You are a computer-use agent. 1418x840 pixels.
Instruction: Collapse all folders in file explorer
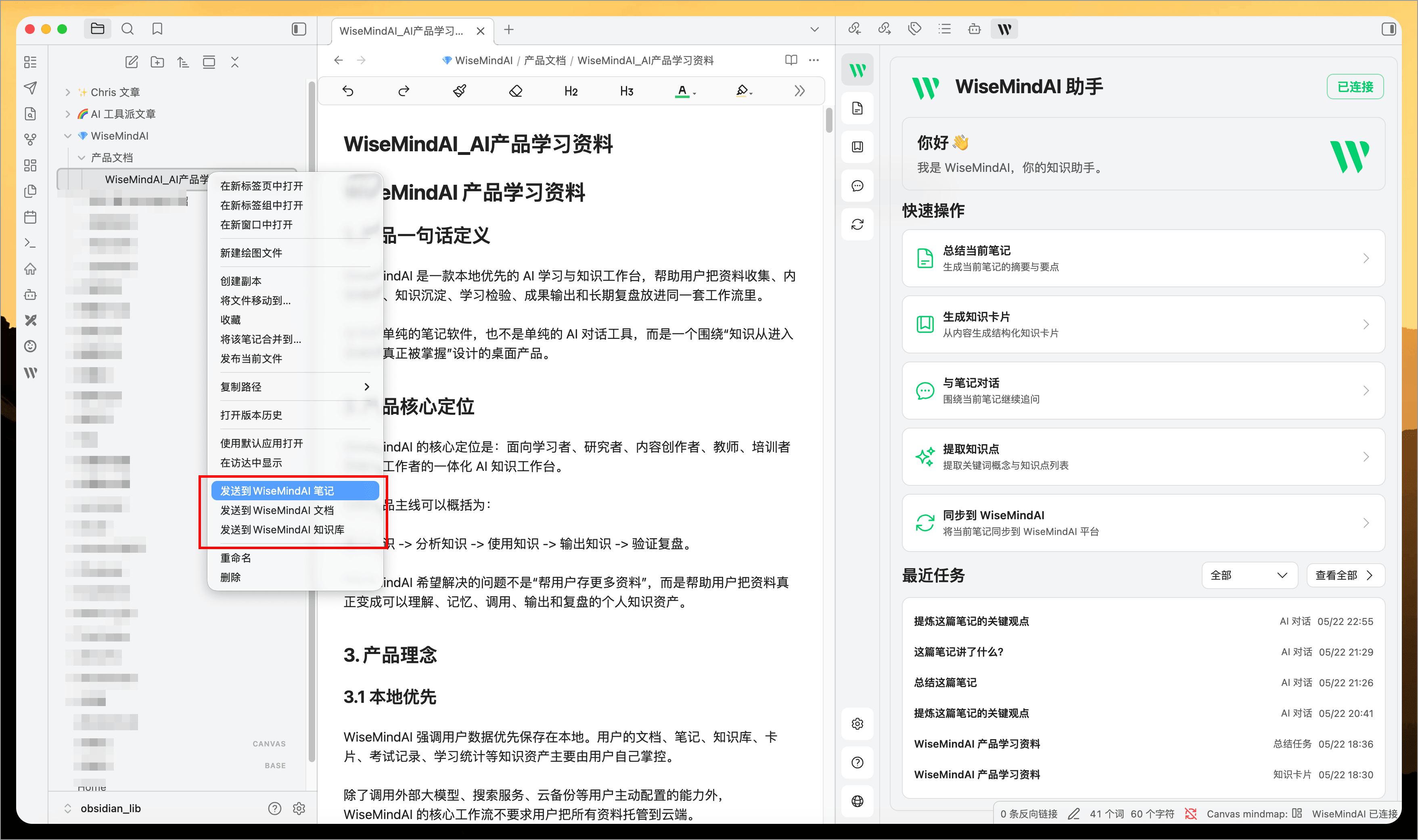tap(235, 62)
